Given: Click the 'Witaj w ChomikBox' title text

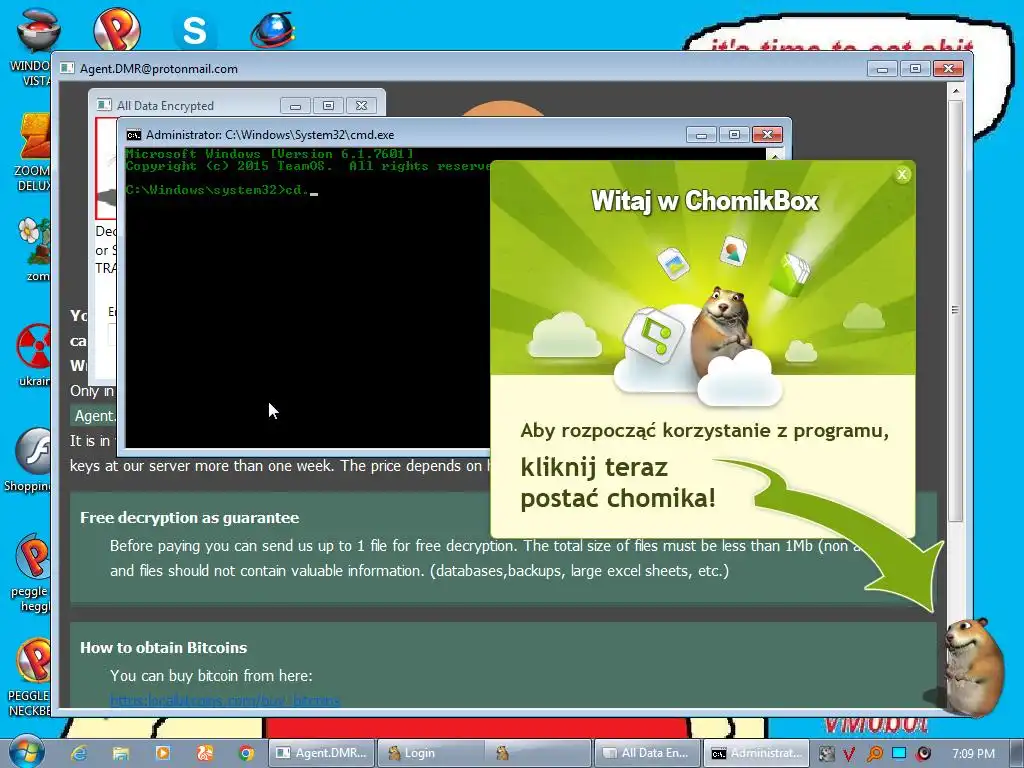Looking at the screenshot, I should pos(705,201).
